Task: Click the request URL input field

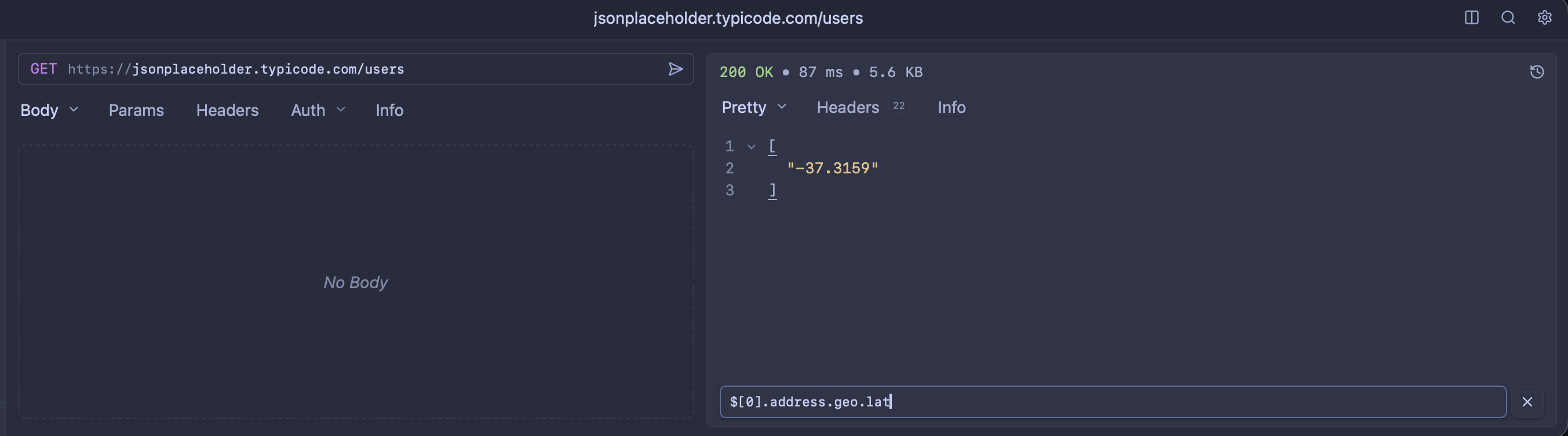Action: click(x=365, y=70)
